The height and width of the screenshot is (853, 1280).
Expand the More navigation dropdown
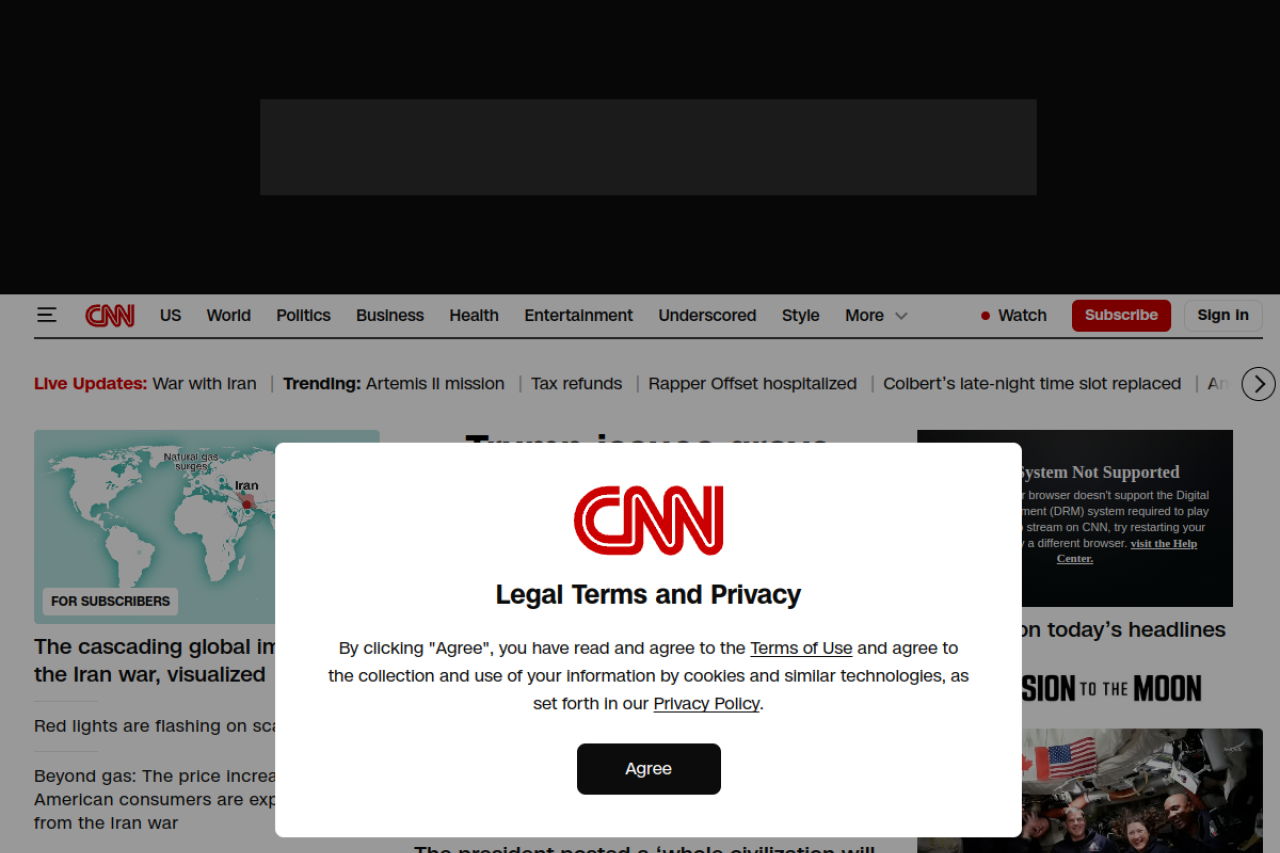876,315
